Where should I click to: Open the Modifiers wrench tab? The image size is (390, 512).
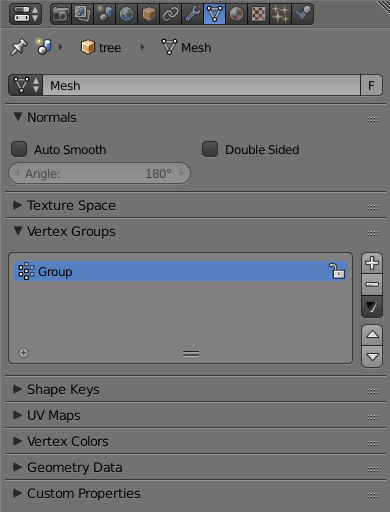(x=192, y=14)
